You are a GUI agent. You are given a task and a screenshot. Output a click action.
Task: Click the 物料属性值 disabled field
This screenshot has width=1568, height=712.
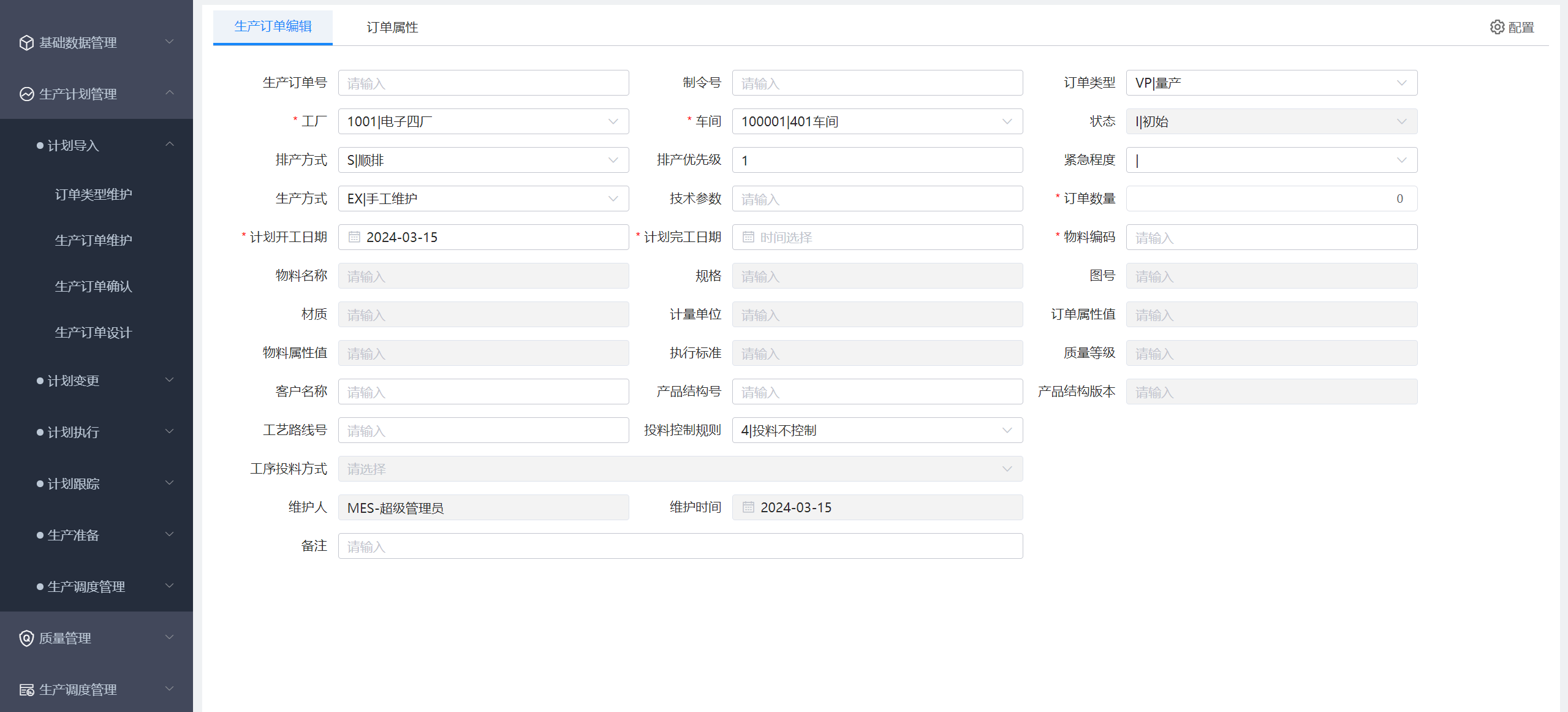(x=483, y=353)
